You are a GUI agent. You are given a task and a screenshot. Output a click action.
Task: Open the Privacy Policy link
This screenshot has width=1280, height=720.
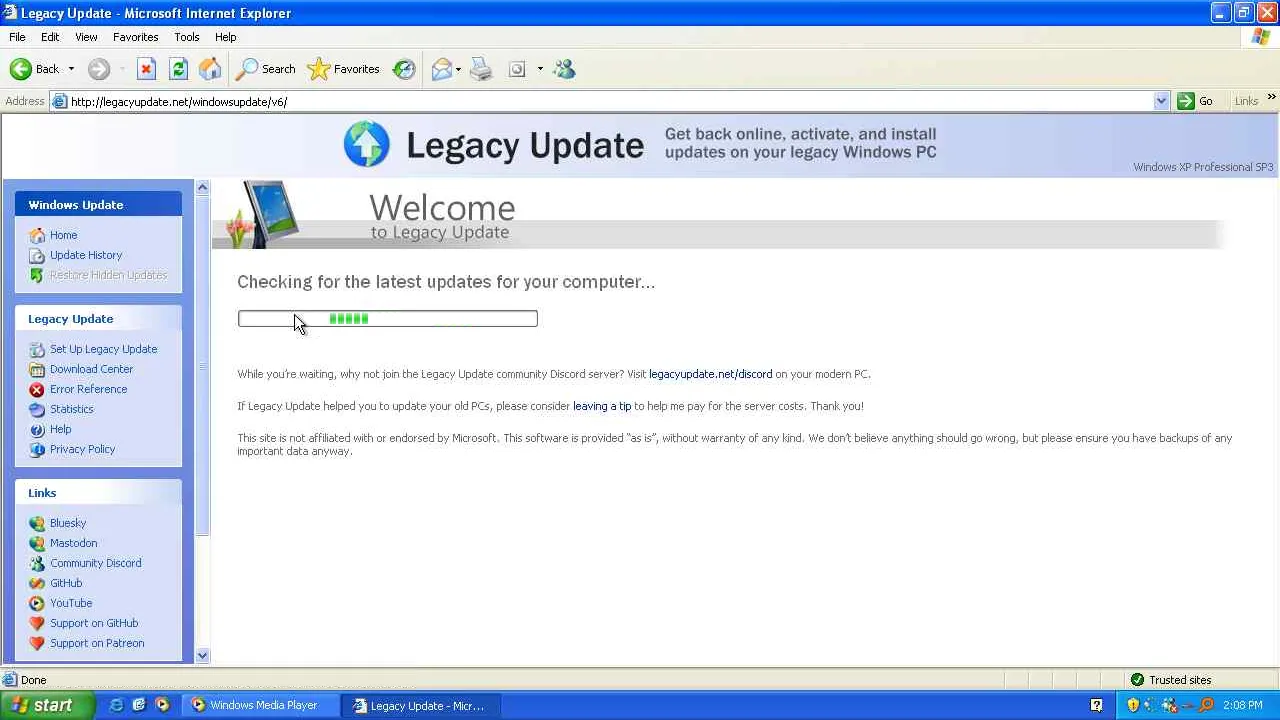tap(82, 449)
